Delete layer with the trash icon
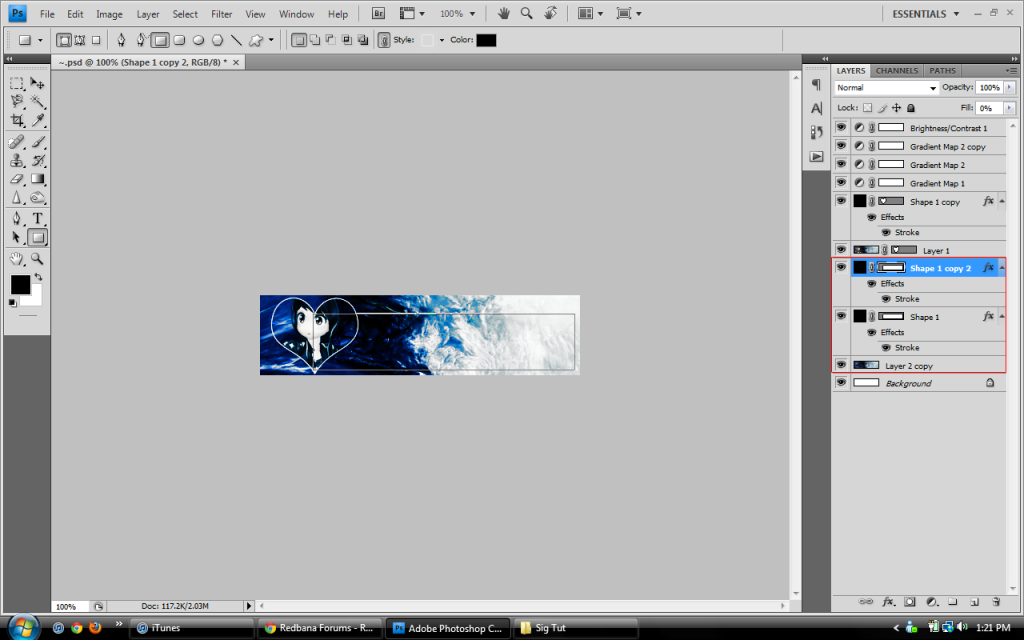Viewport: 1024px width, 640px height. (996, 601)
